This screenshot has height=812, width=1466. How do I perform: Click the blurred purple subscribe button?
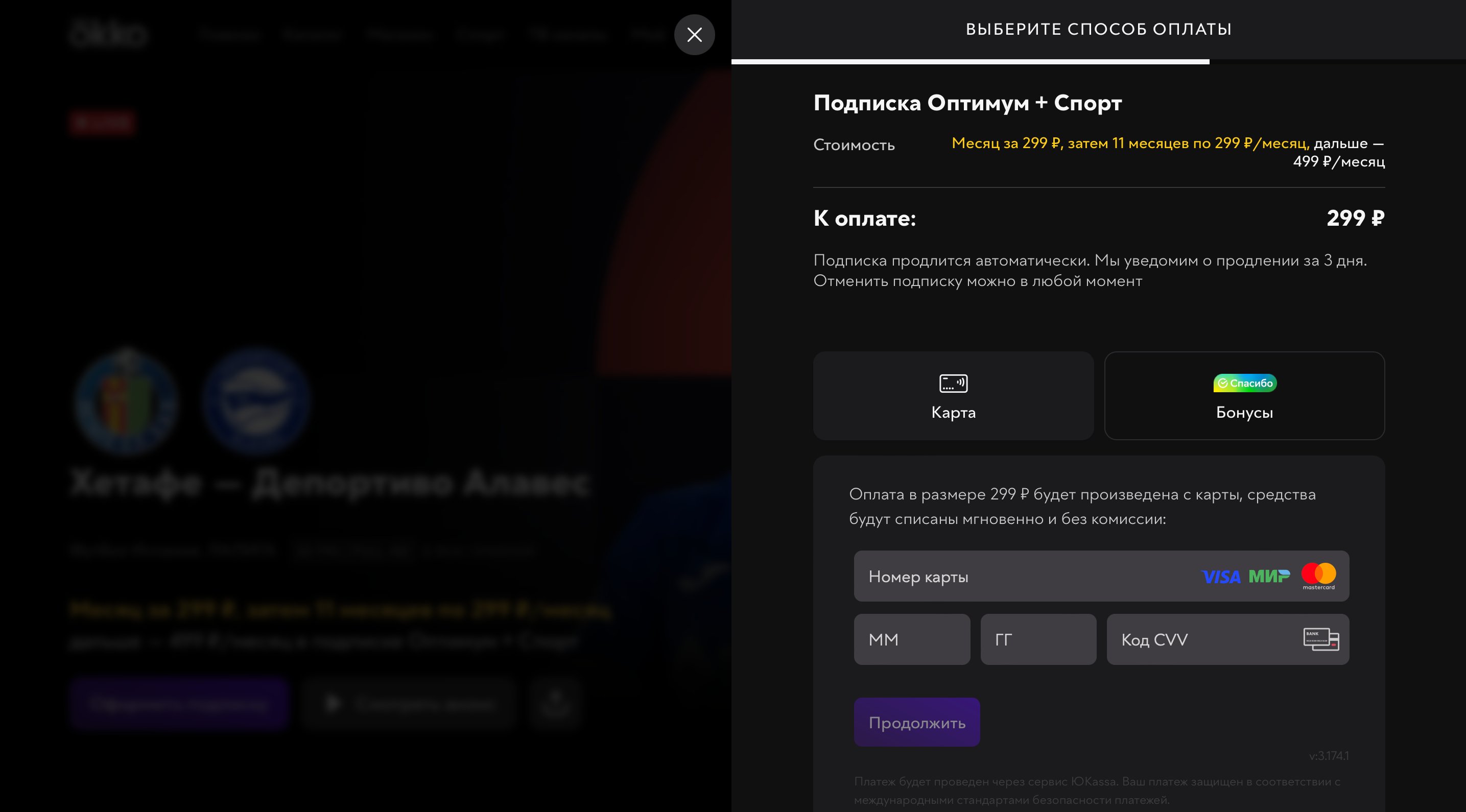tap(179, 704)
